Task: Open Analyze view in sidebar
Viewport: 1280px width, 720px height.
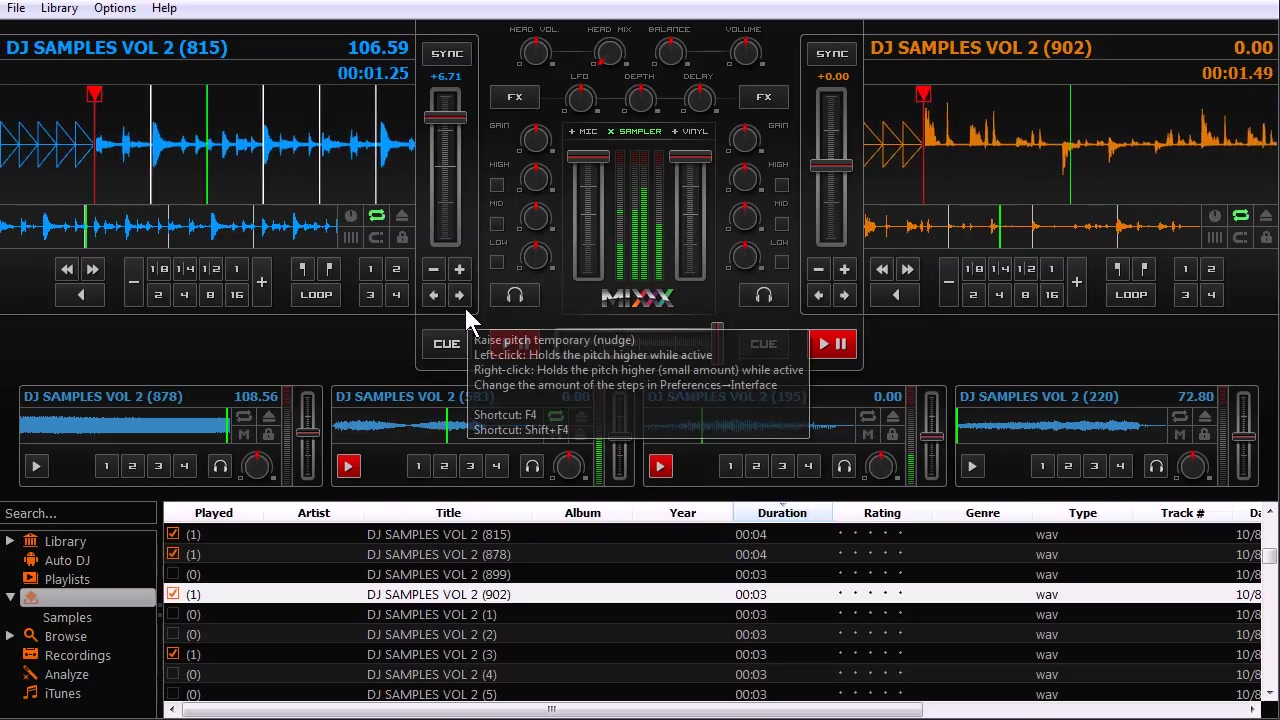Action: [x=66, y=674]
